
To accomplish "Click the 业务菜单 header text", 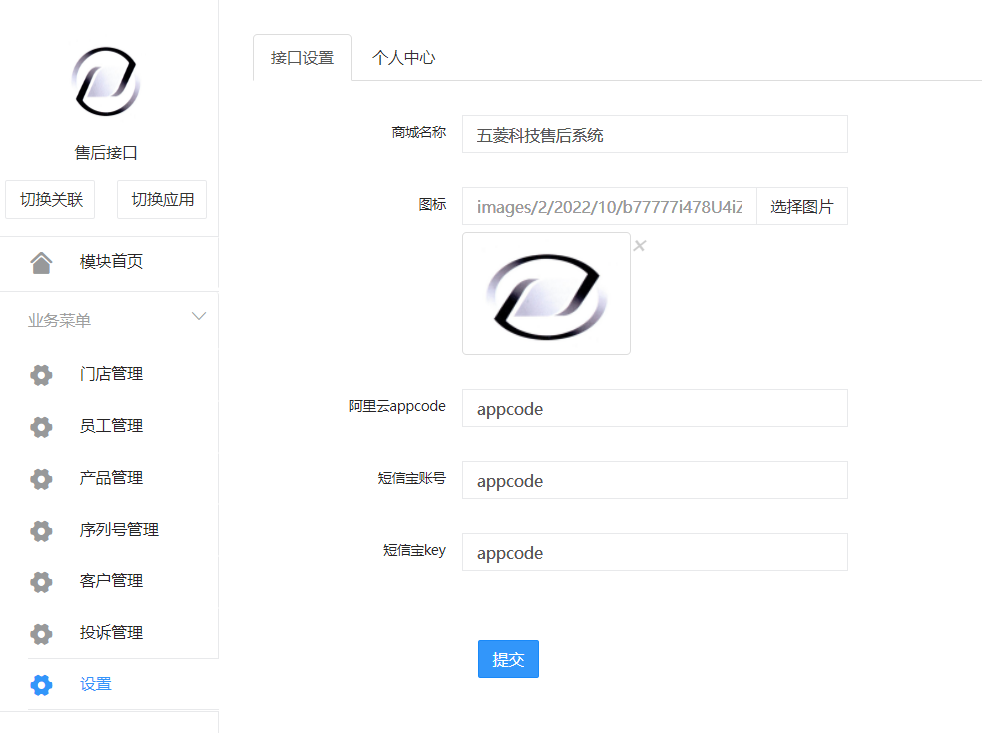I will pyautogui.click(x=59, y=321).
